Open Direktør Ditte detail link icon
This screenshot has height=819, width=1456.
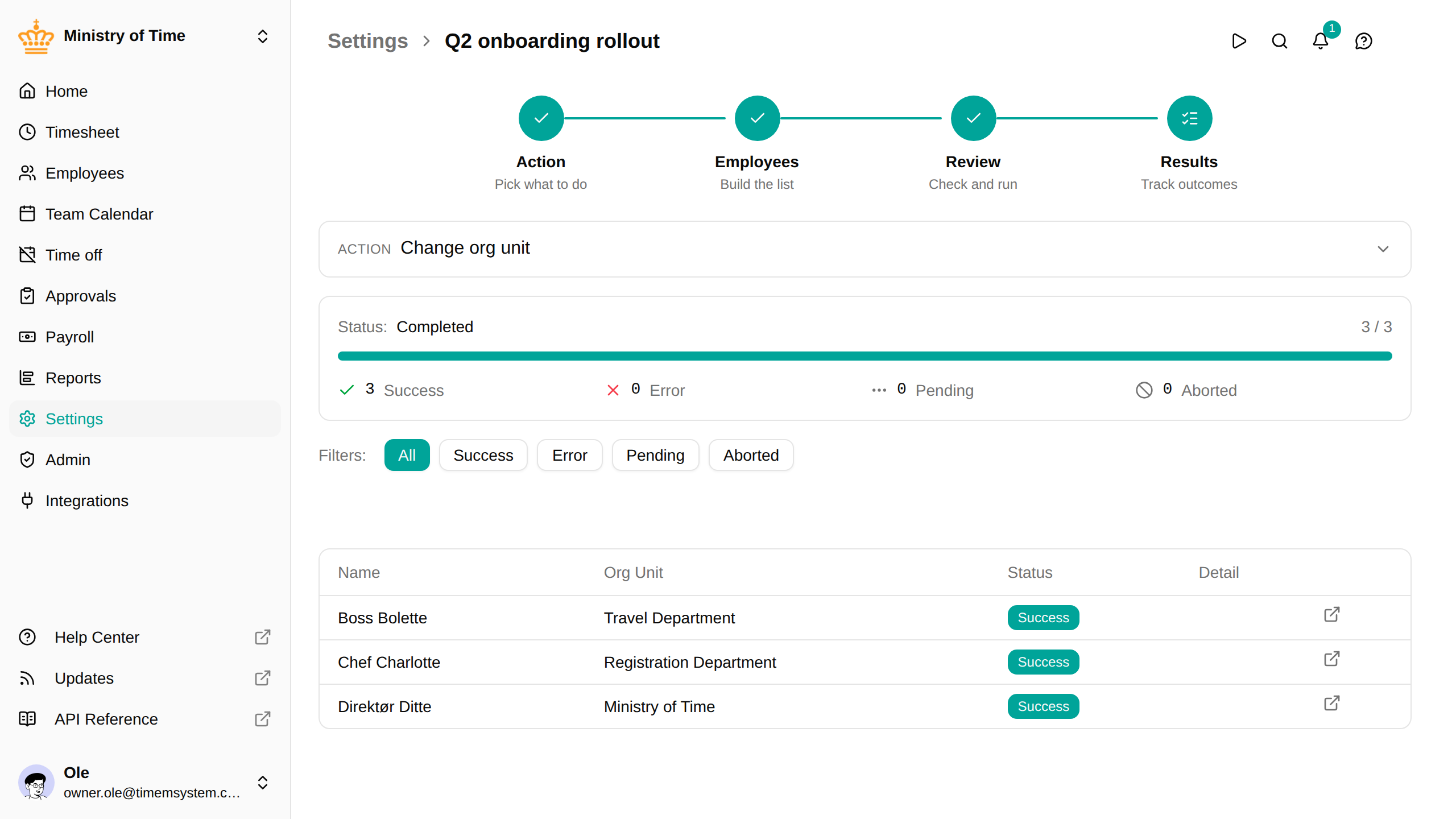1332,703
